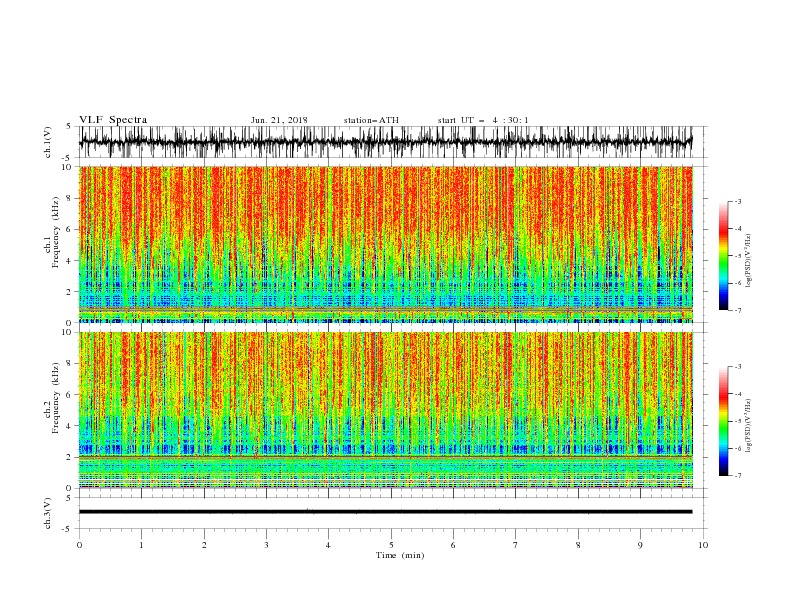Click the "1" tick on the Time axis
Image resolution: width=792 pixels, height=612 pixels.
click(141, 545)
